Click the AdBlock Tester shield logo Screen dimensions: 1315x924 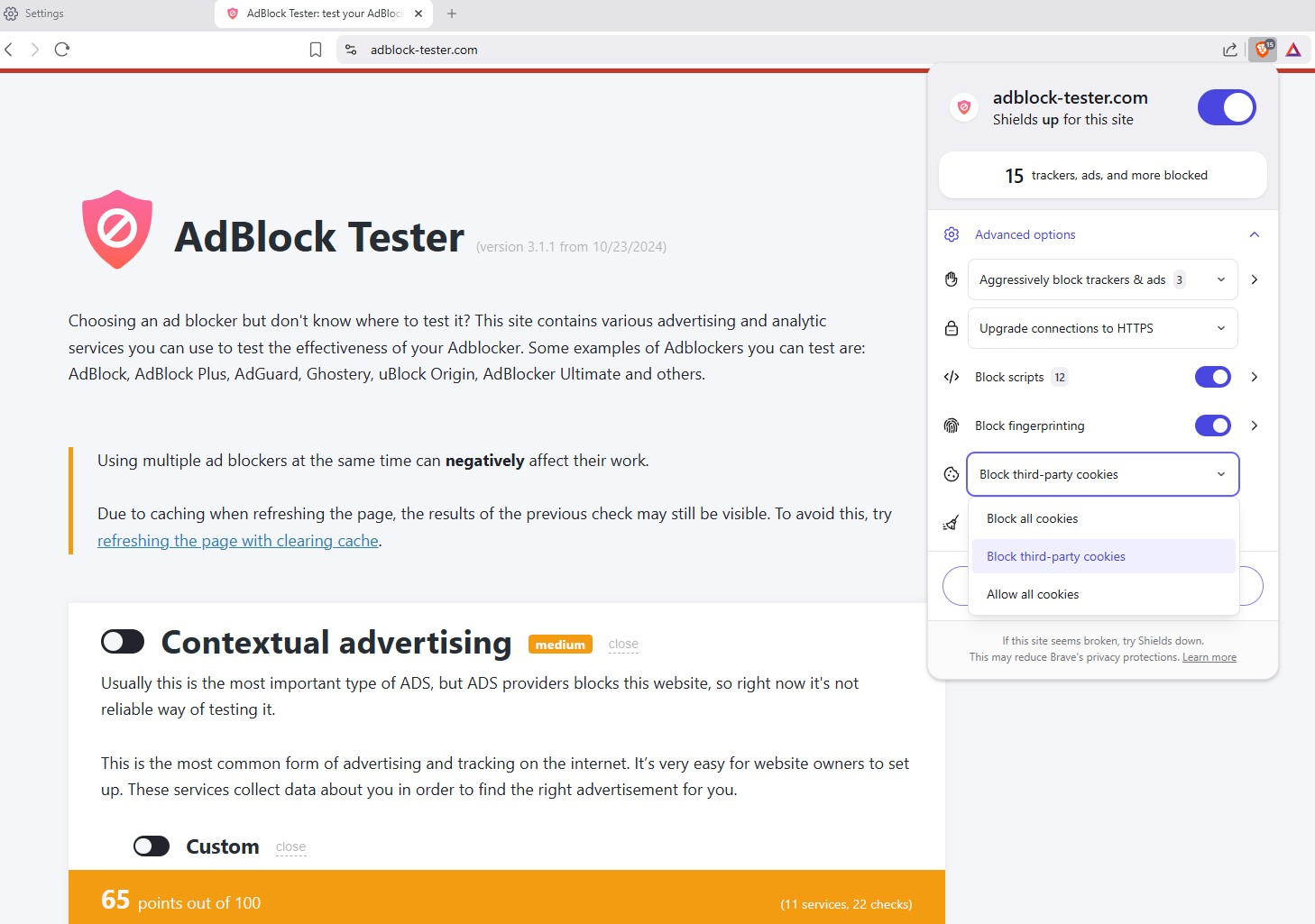[117, 229]
